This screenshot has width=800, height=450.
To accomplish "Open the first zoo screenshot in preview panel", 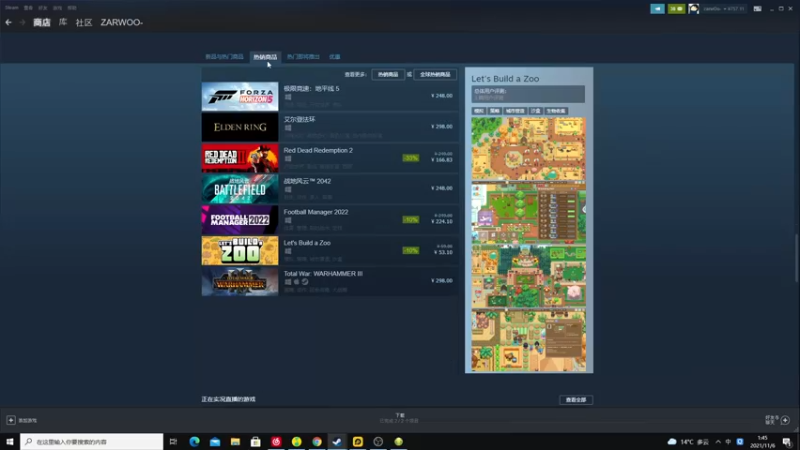I will pyautogui.click(x=529, y=149).
